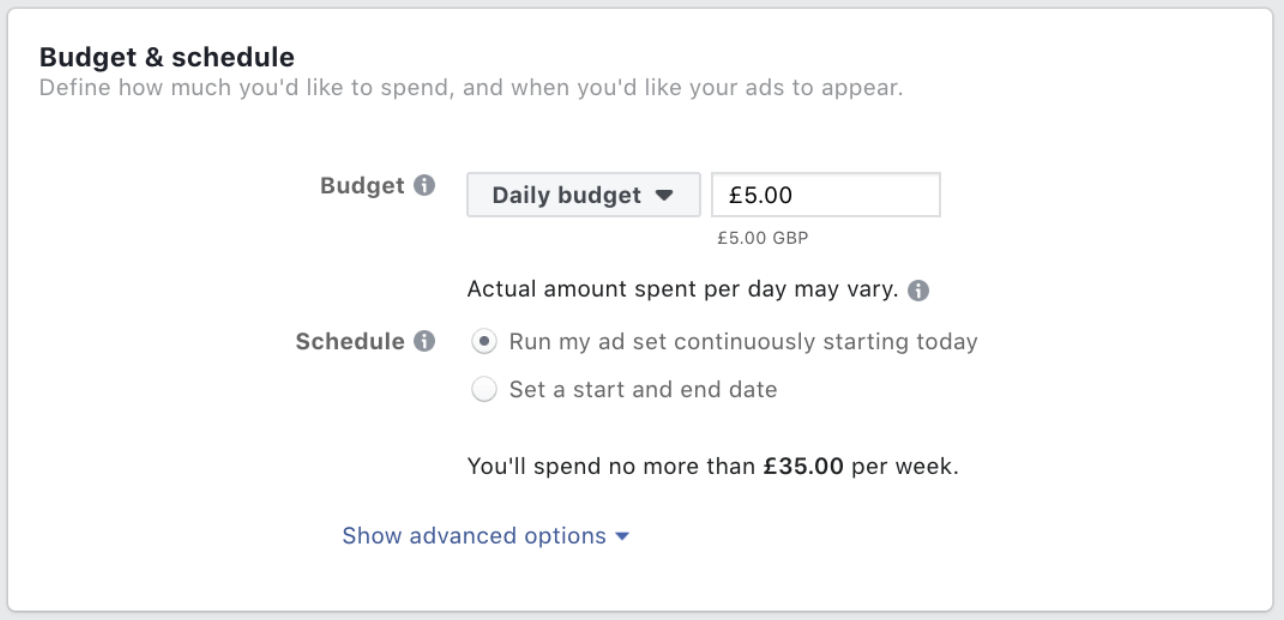Click the chevron beside Show advanced options

tap(623, 536)
